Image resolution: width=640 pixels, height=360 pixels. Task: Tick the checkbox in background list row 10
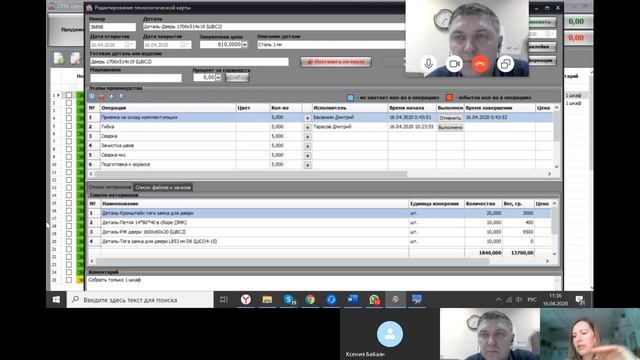69,164
